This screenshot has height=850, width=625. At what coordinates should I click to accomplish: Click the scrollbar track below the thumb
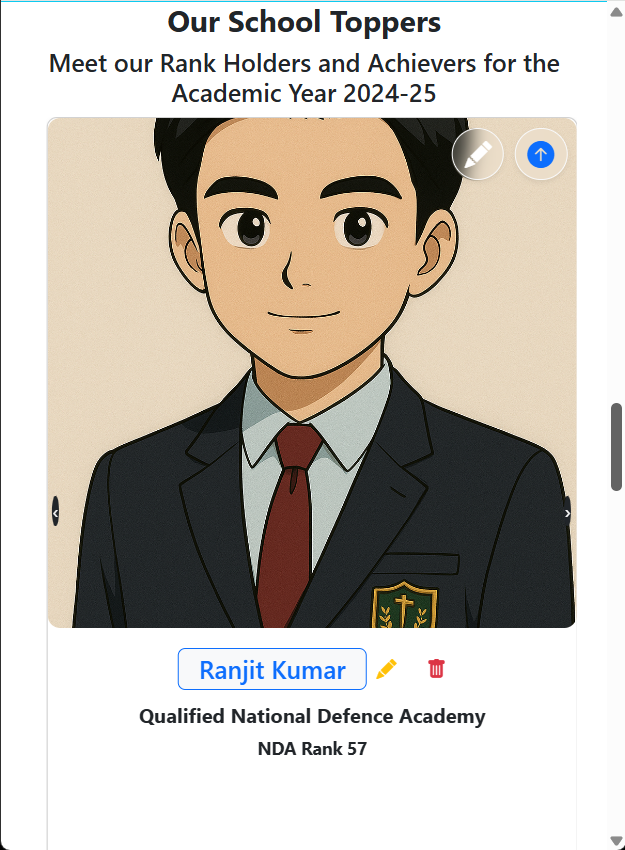pyautogui.click(x=616, y=661)
